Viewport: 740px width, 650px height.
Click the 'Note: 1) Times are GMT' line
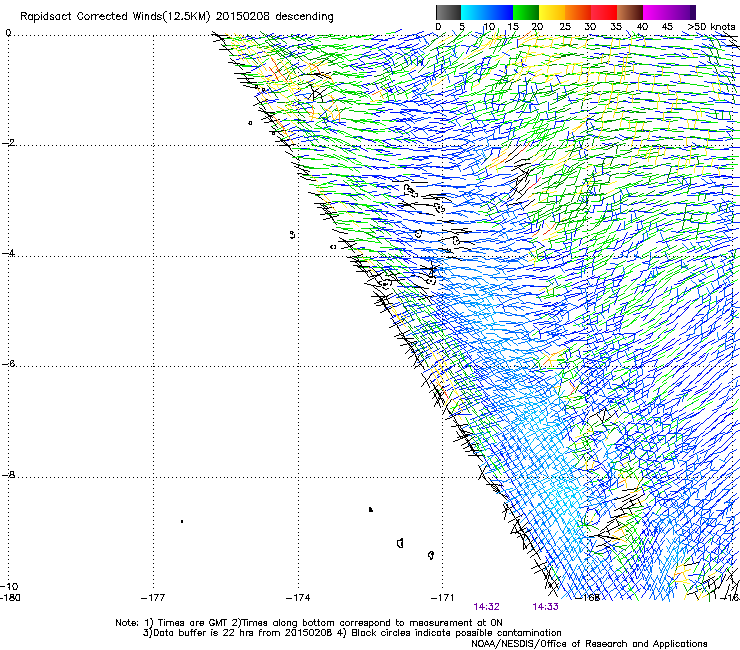pos(309,623)
